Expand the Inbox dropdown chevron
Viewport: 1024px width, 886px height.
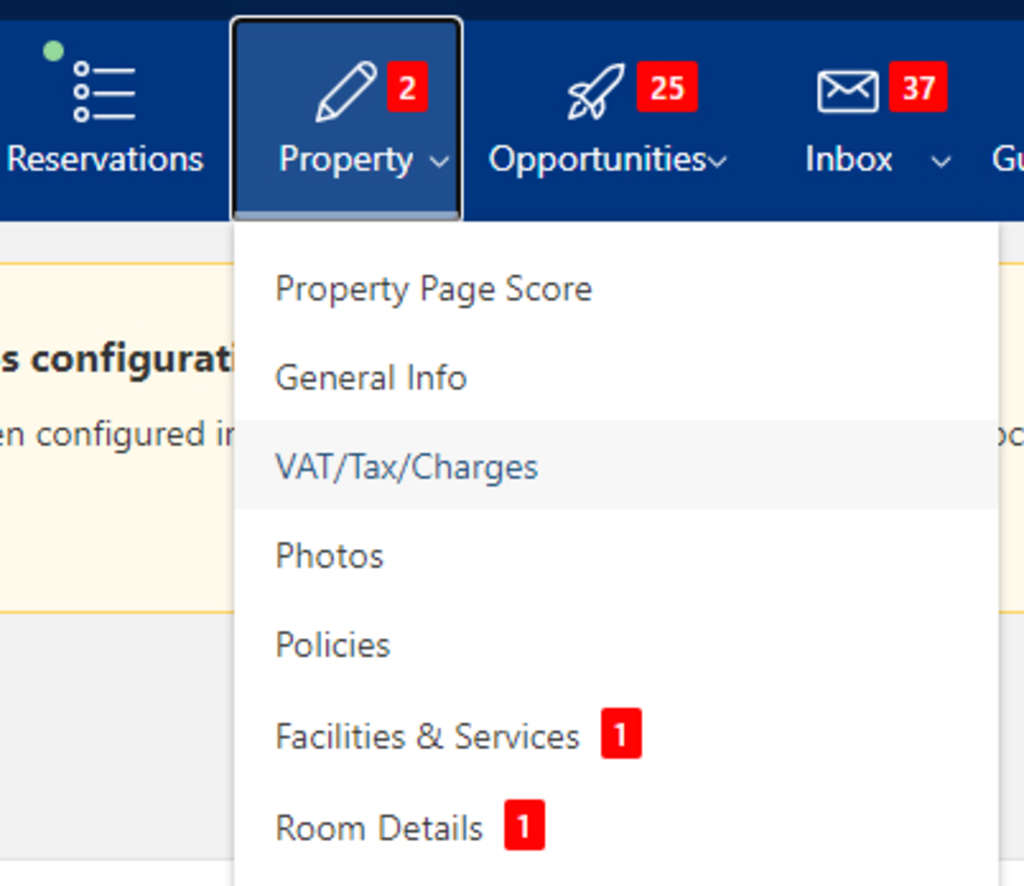coord(941,162)
